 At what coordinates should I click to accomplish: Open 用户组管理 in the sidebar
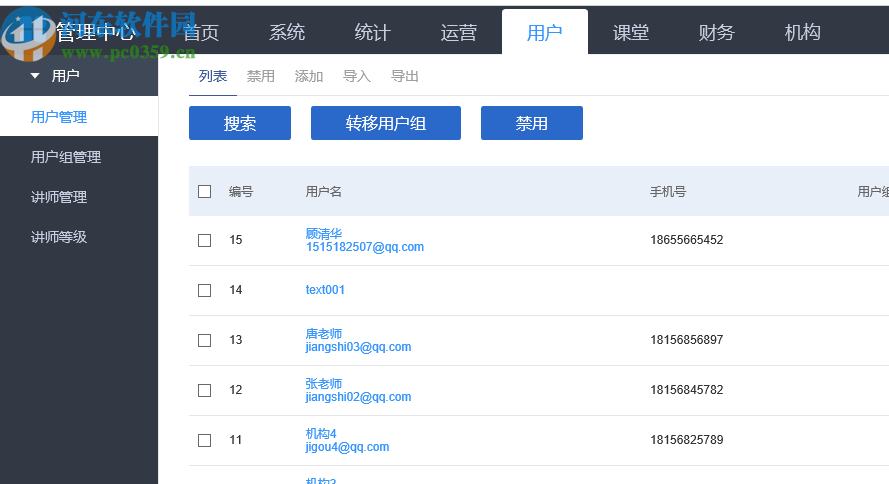[66, 157]
